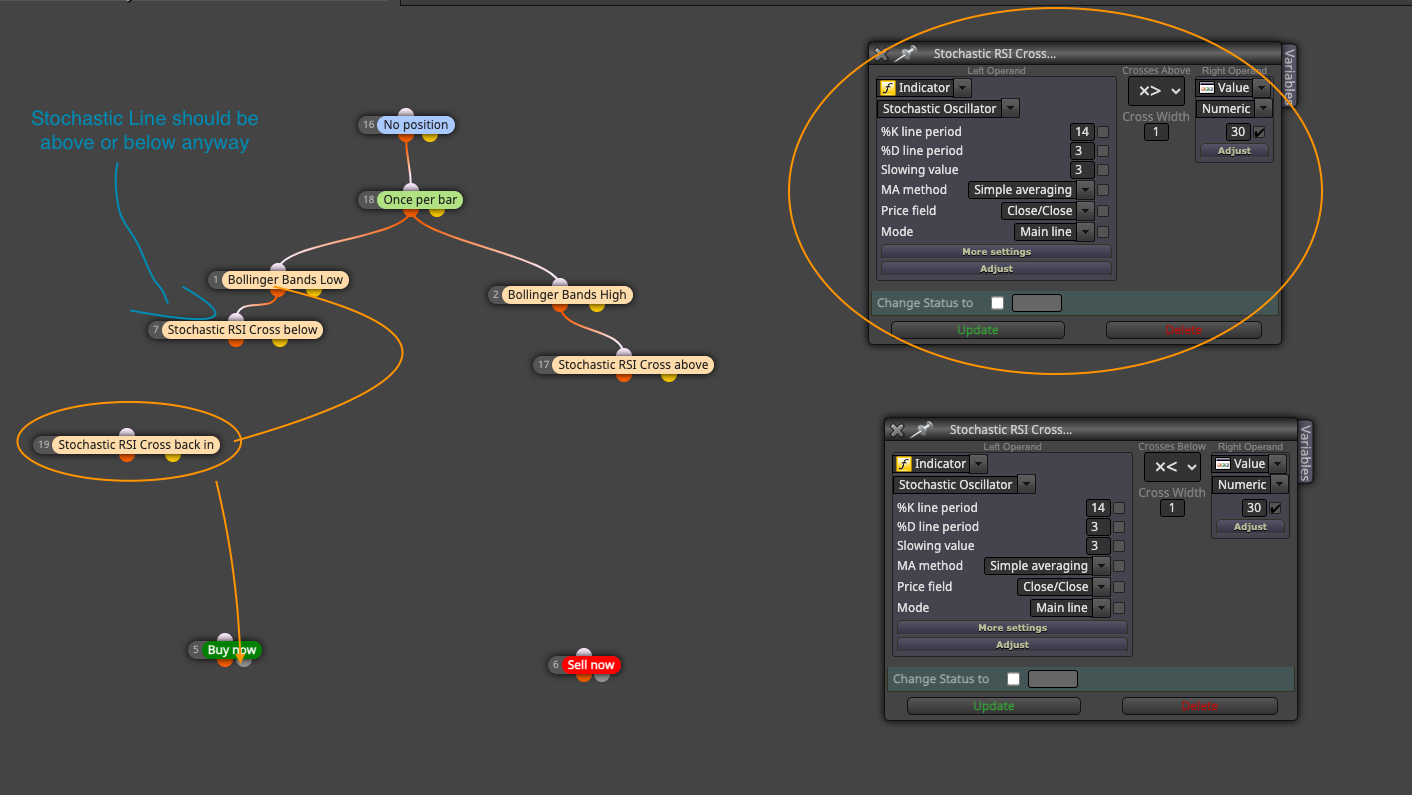The image size is (1412, 795).
Task: Click the status color swatch in Crosses Below panel
Action: tap(1053, 679)
